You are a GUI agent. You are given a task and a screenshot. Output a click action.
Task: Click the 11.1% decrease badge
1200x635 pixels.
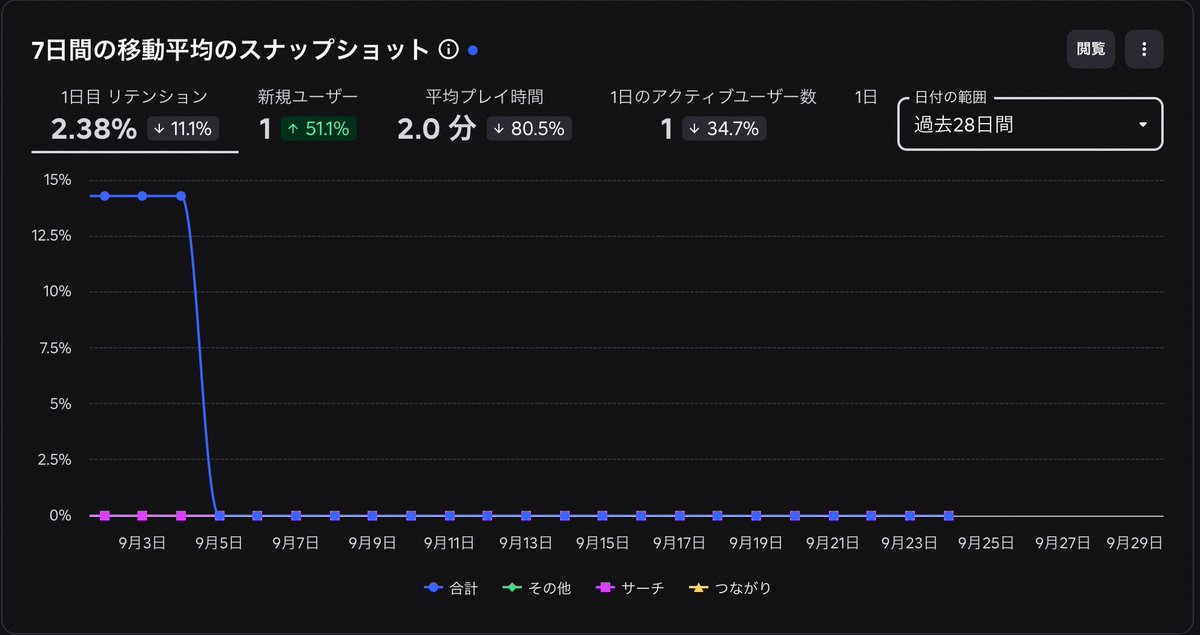pyautogui.click(x=183, y=128)
